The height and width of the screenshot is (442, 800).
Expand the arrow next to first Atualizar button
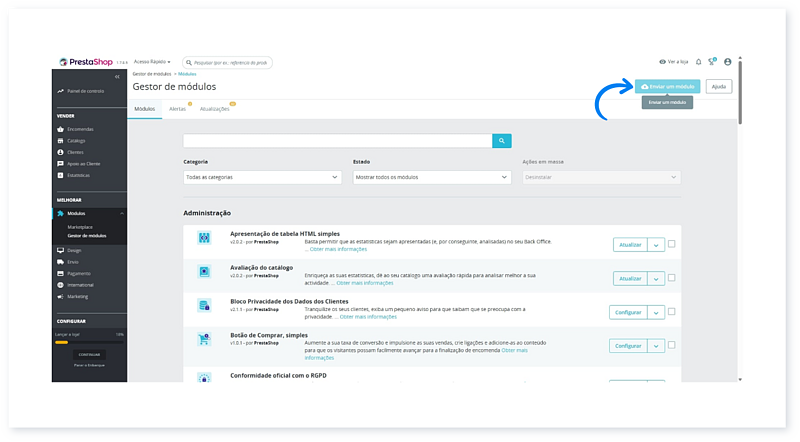click(656, 244)
